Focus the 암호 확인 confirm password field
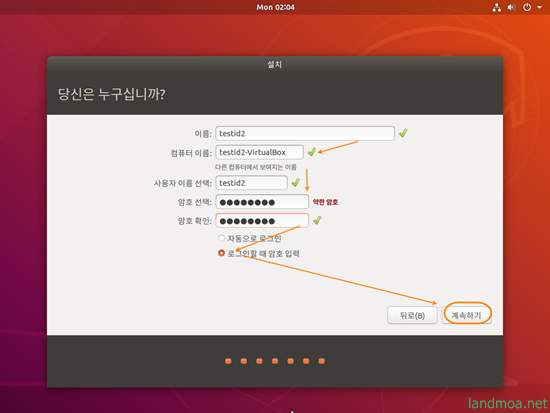This screenshot has width=550, height=413. 262,221
